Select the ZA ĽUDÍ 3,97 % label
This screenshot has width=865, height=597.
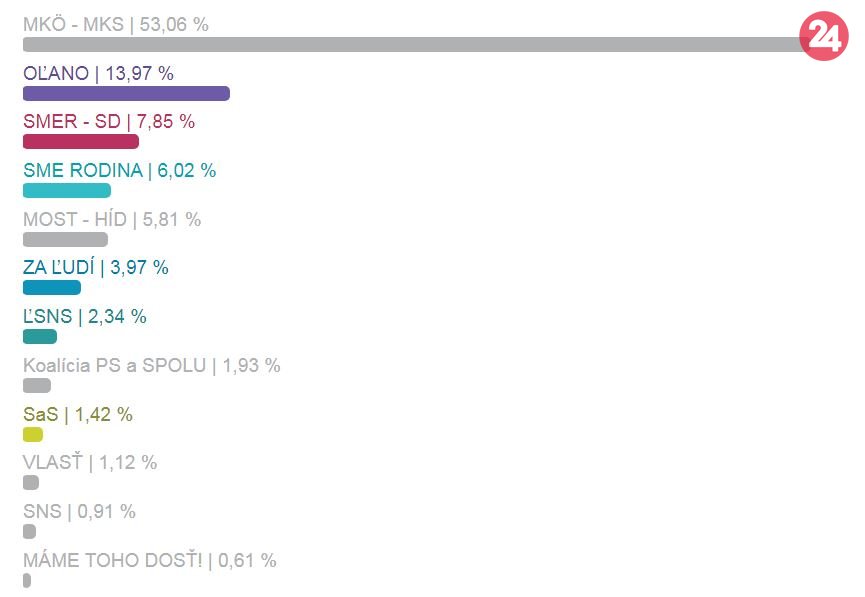click(96, 267)
